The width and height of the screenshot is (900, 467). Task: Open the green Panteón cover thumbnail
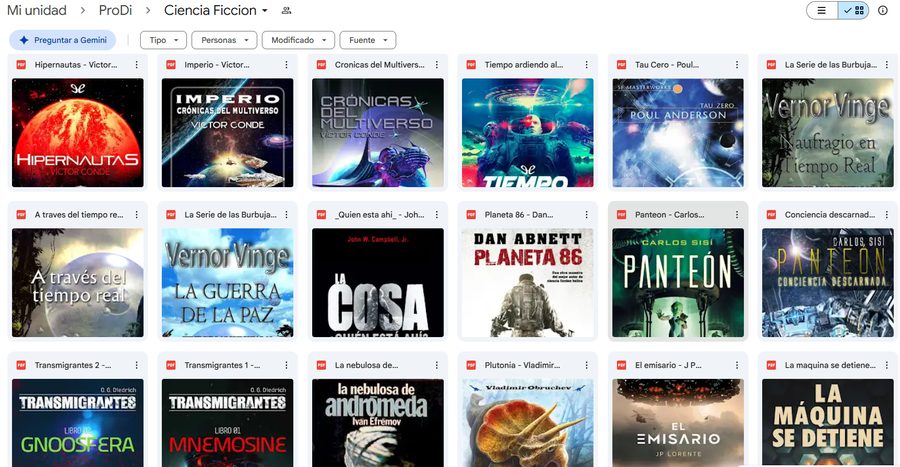(x=678, y=283)
